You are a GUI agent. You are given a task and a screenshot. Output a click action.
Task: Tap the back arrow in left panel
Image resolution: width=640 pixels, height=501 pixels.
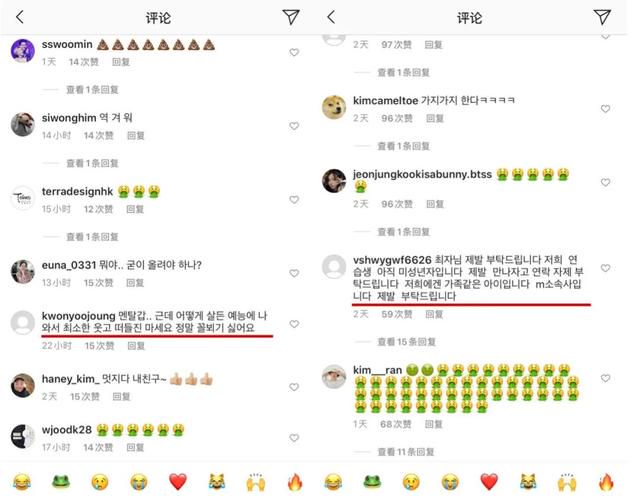click(20, 17)
